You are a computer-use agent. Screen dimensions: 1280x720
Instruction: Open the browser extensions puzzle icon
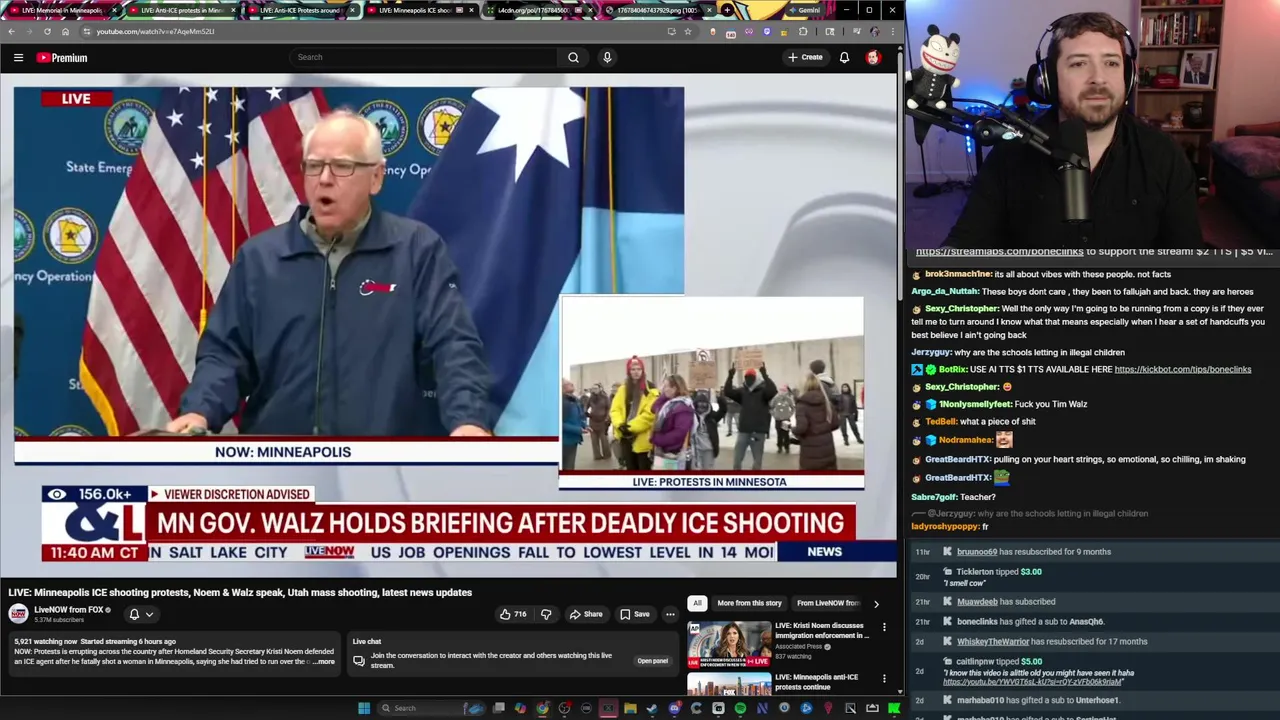[803, 31]
